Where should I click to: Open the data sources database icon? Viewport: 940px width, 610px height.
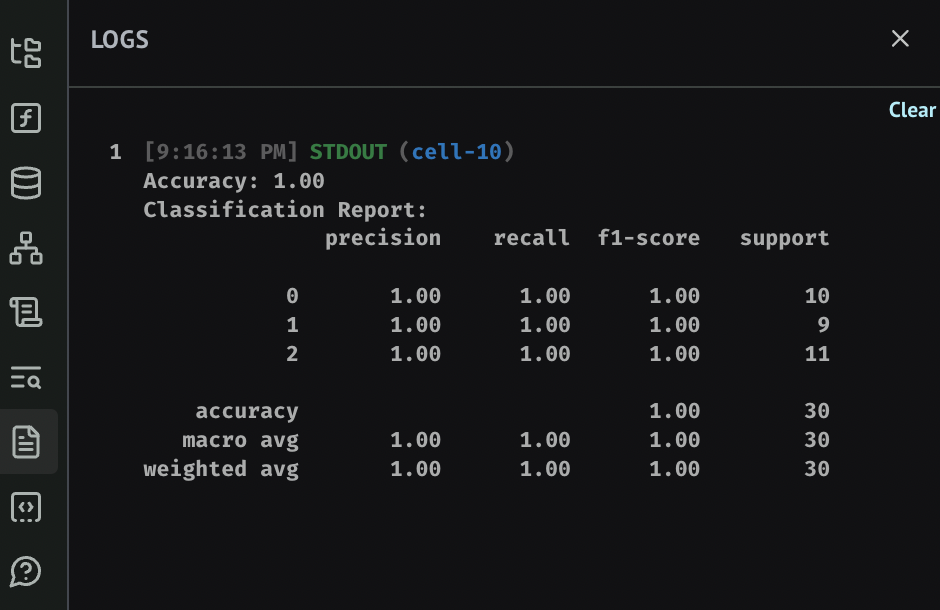coord(26,183)
